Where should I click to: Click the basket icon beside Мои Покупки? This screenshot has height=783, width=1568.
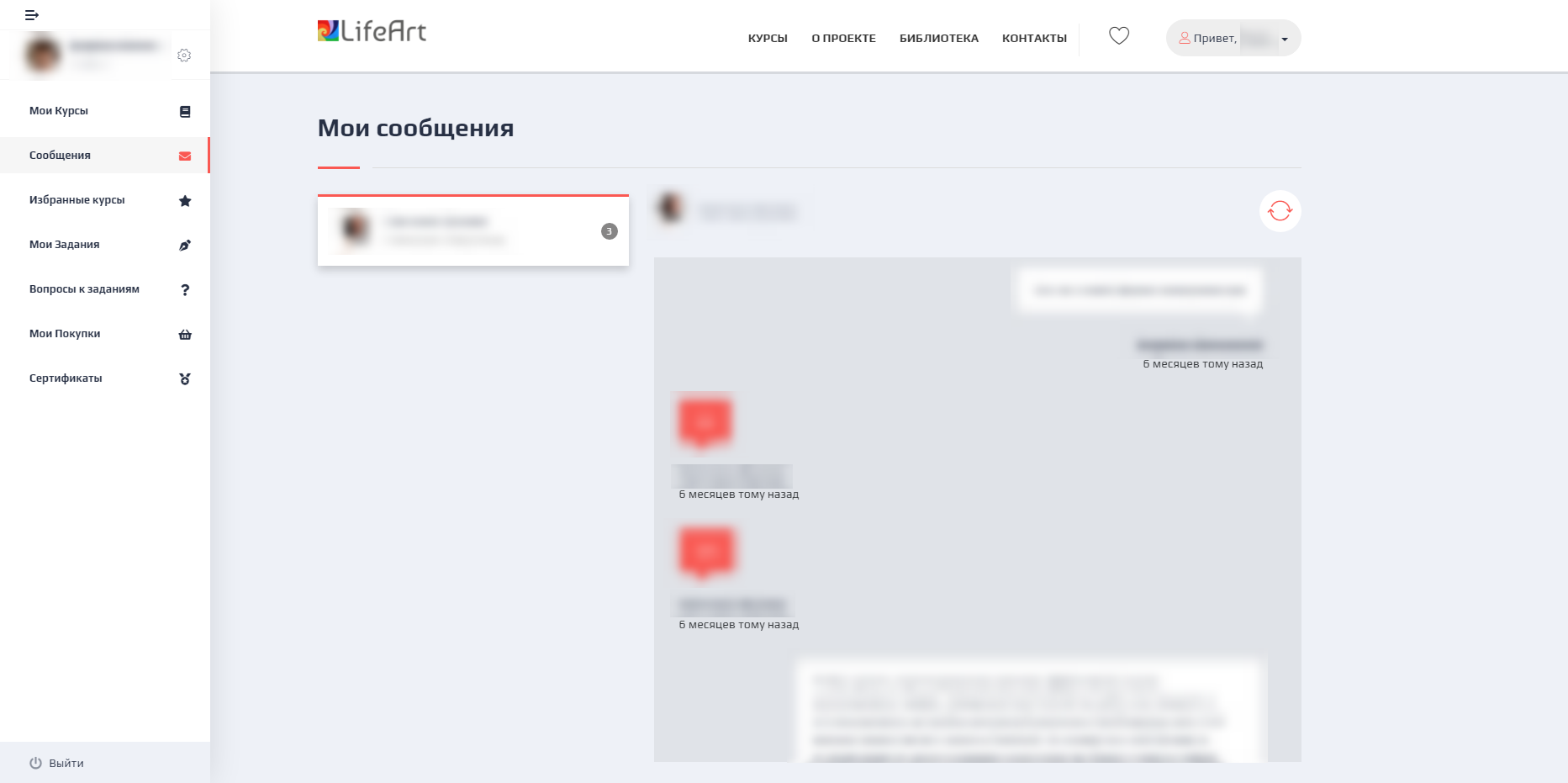coord(185,335)
